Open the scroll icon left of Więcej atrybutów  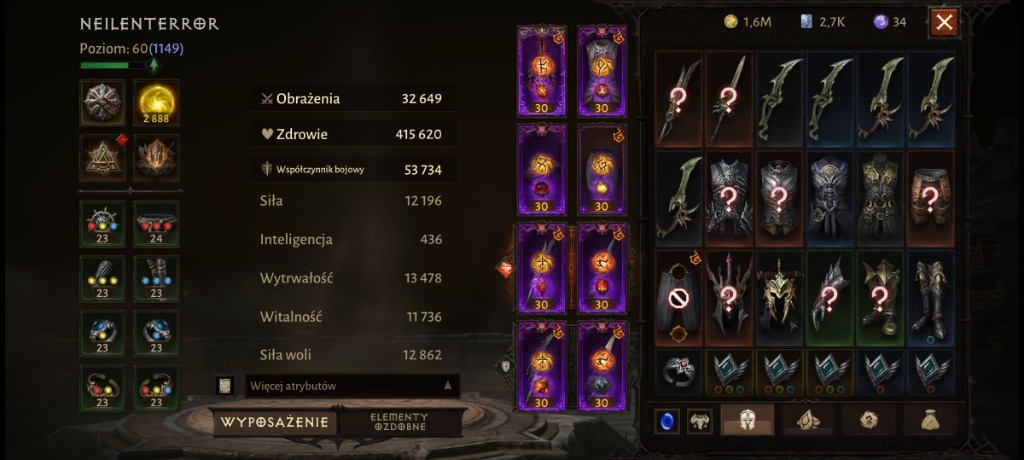[x=224, y=386]
